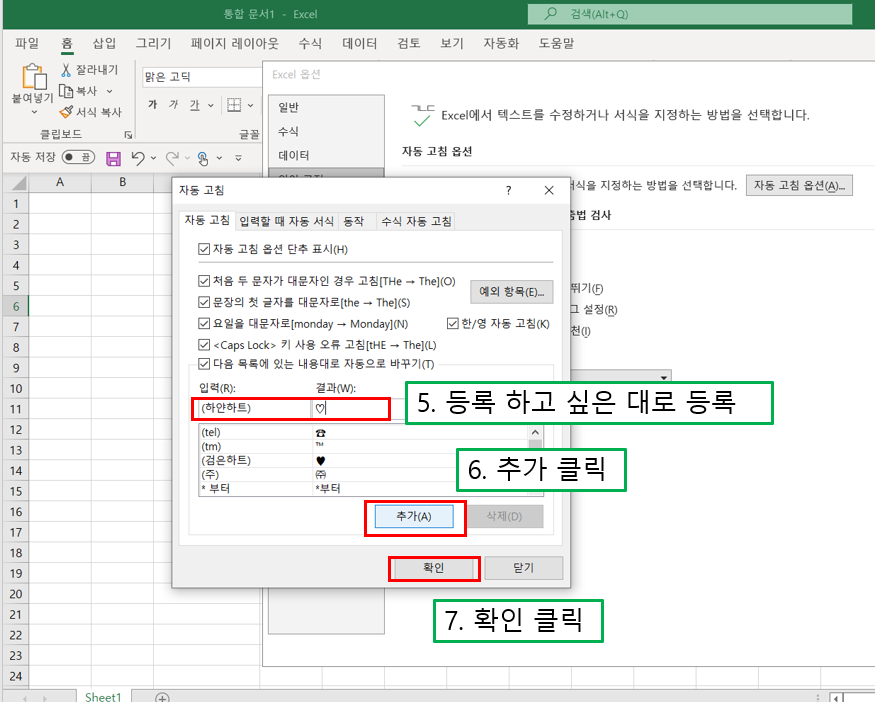This screenshot has width=875, height=702.
Task: Click the Cut scissors icon
Action: pyautogui.click(x=66, y=70)
